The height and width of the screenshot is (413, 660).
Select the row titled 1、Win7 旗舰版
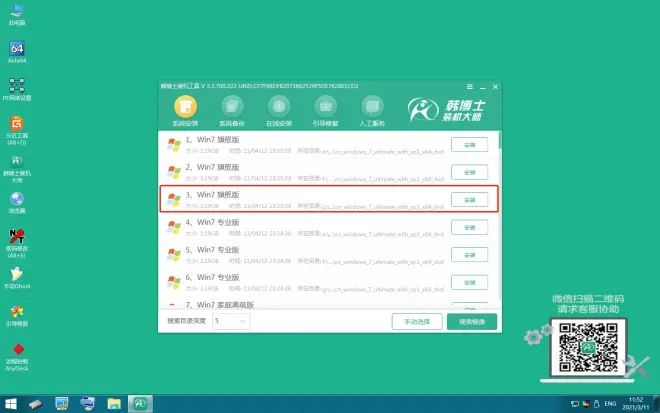(x=328, y=145)
